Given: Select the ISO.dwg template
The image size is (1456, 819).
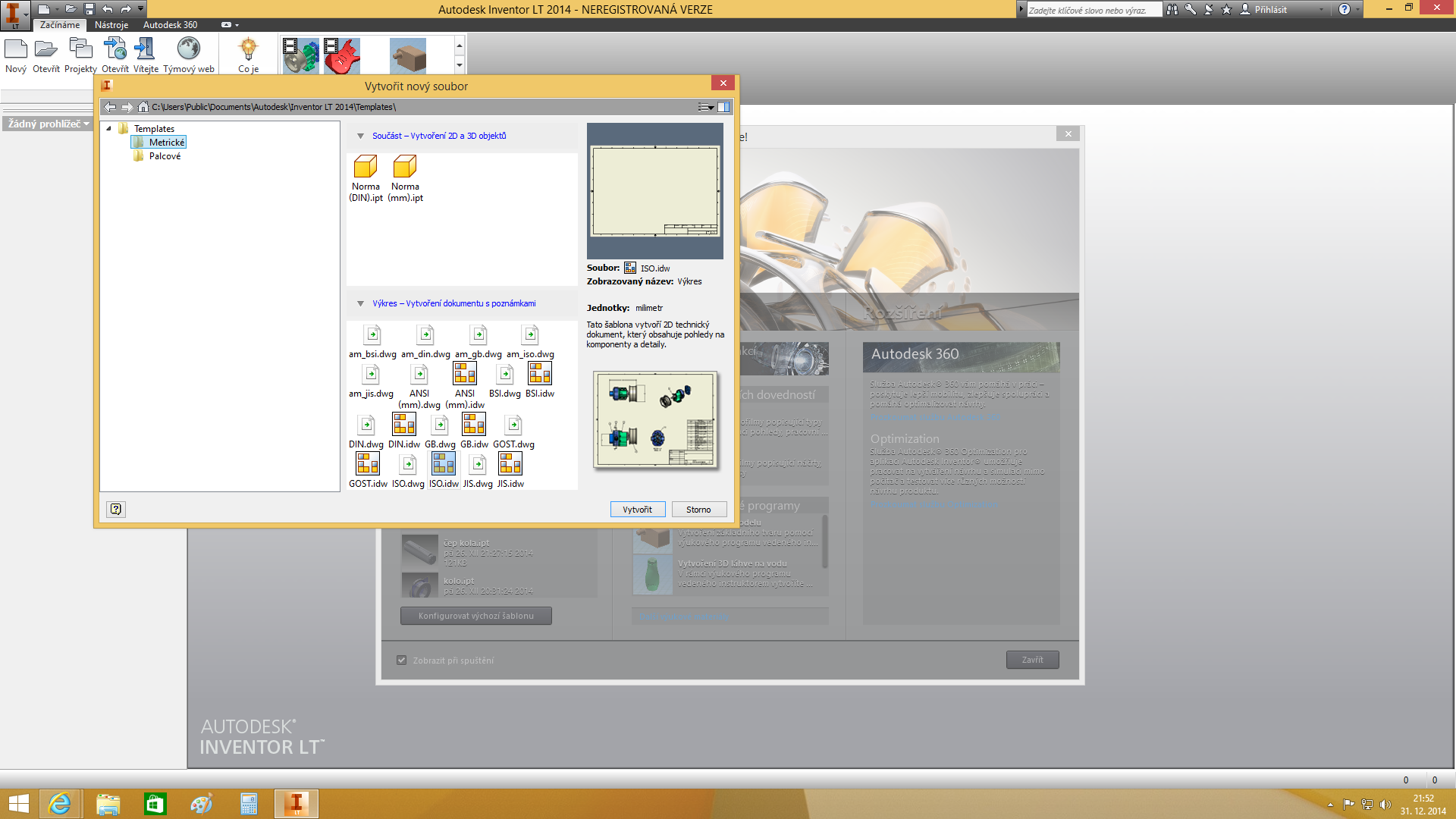Looking at the screenshot, I should pyautogui.click(x=408, y=472).
